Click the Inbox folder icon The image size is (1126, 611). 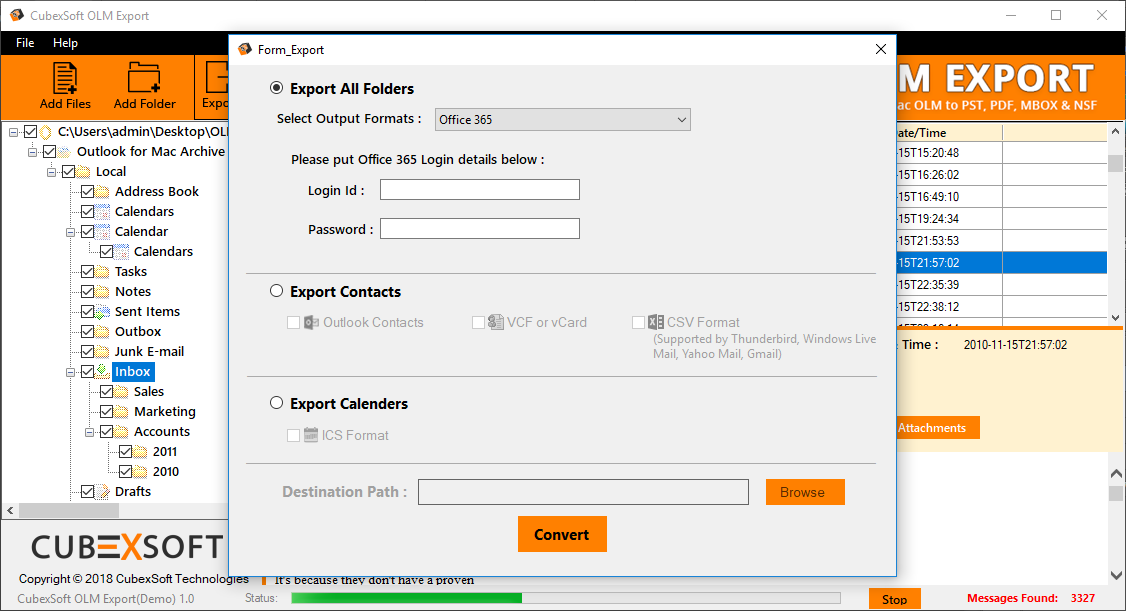(x=103, y=372)
